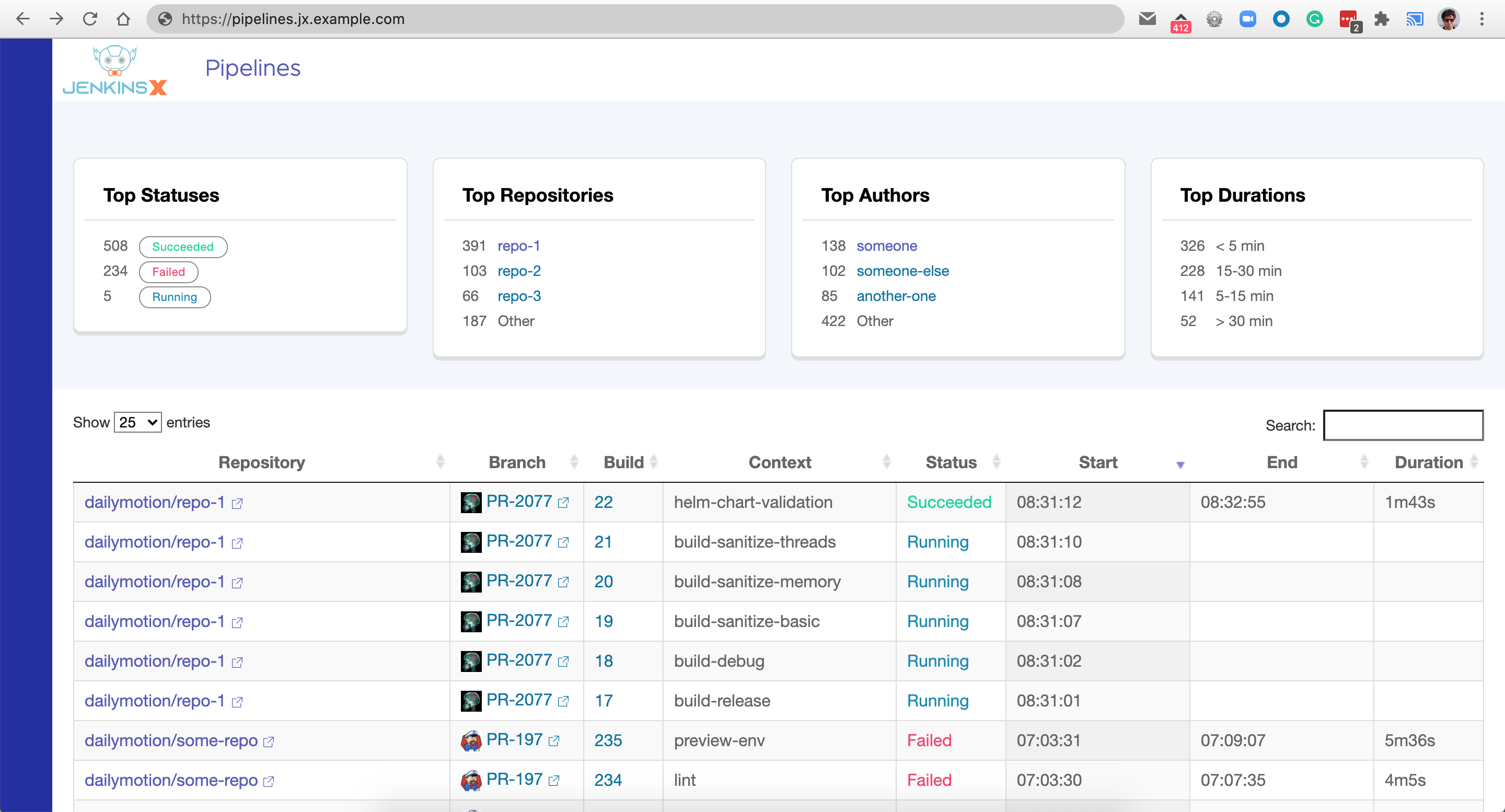
Task: Filter by the Succeeded status badge
Action: 183,247
